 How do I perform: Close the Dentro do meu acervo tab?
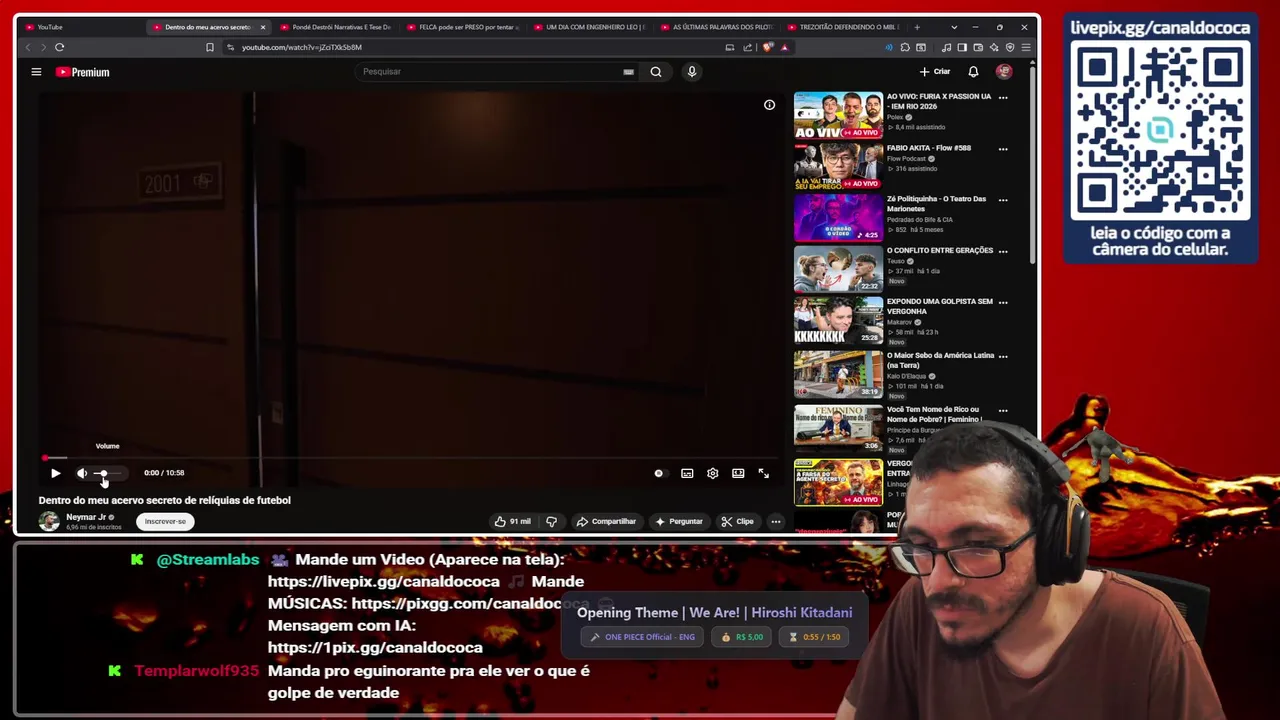(263, 27)
